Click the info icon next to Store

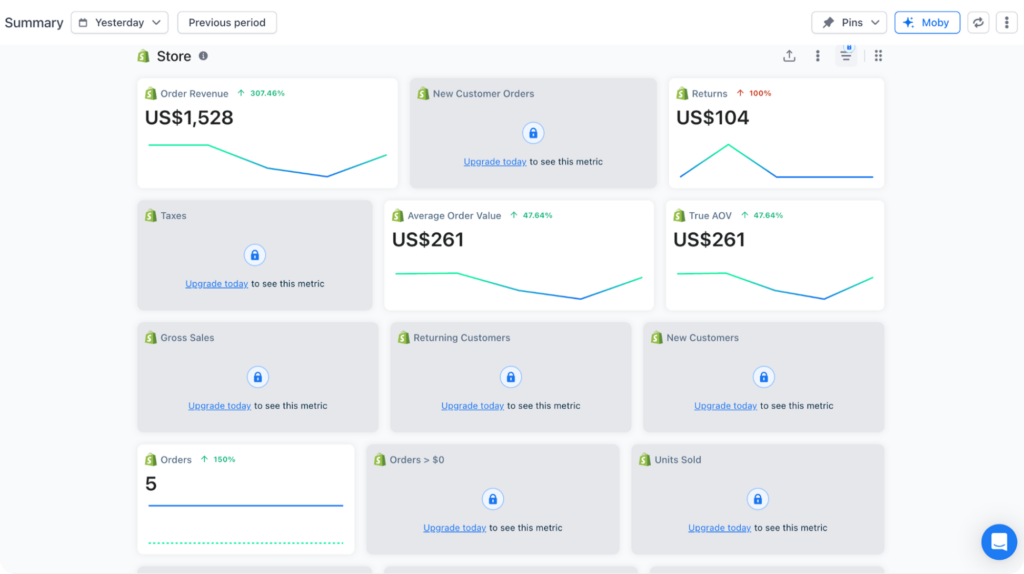[203, 56]
